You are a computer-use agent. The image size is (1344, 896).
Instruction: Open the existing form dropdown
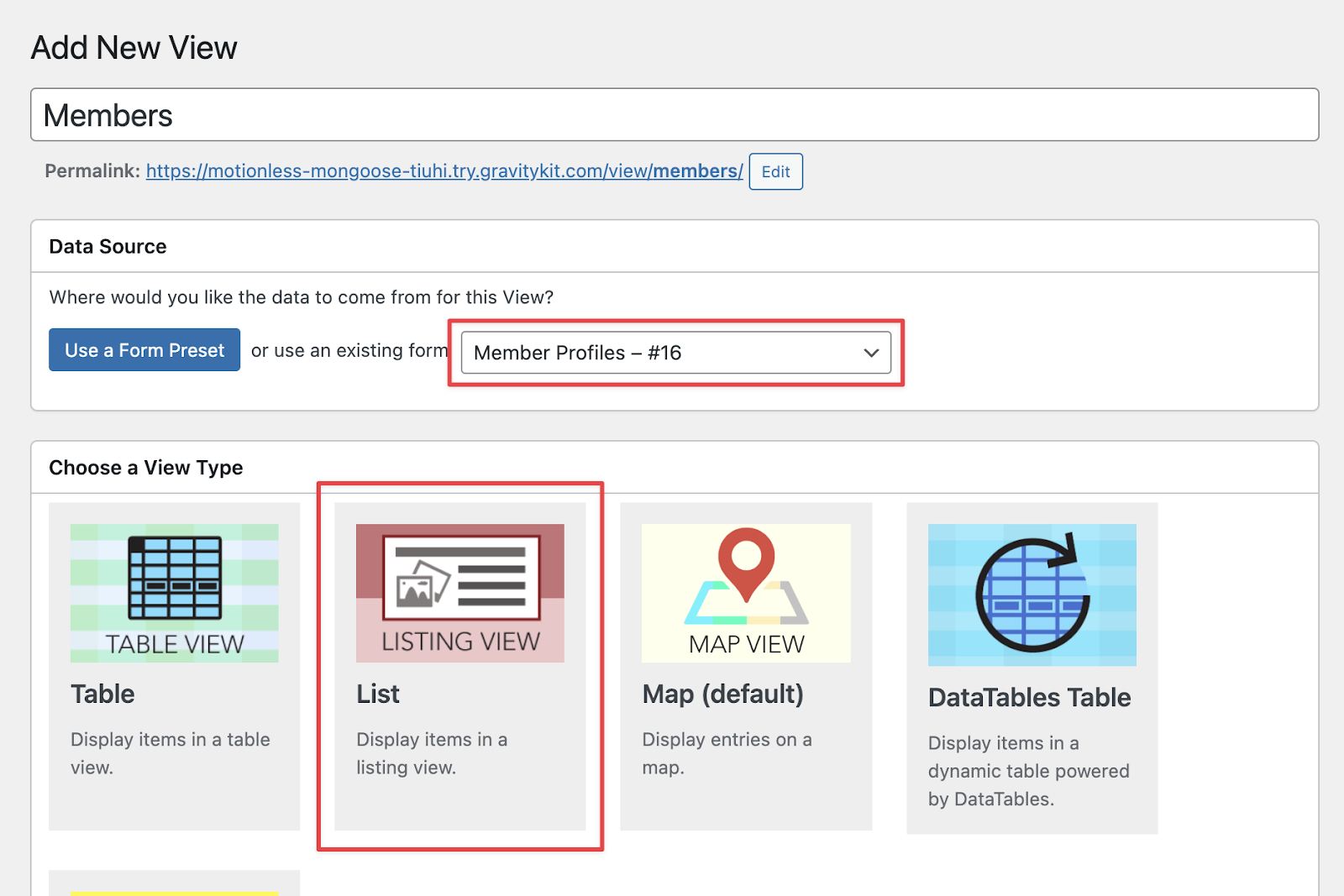(x=676, y=353)
